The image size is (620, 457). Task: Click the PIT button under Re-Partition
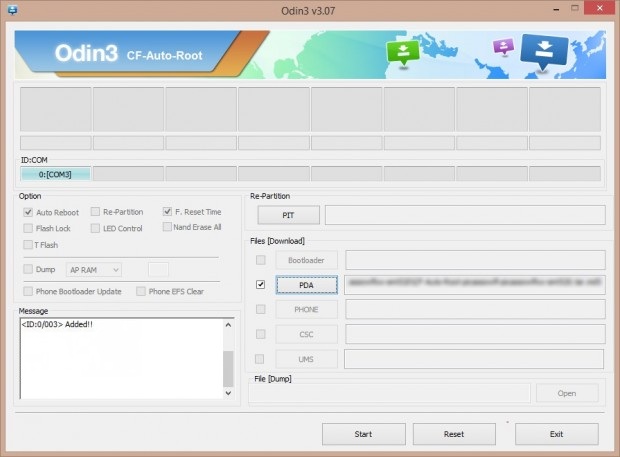[x=288, y=215]
